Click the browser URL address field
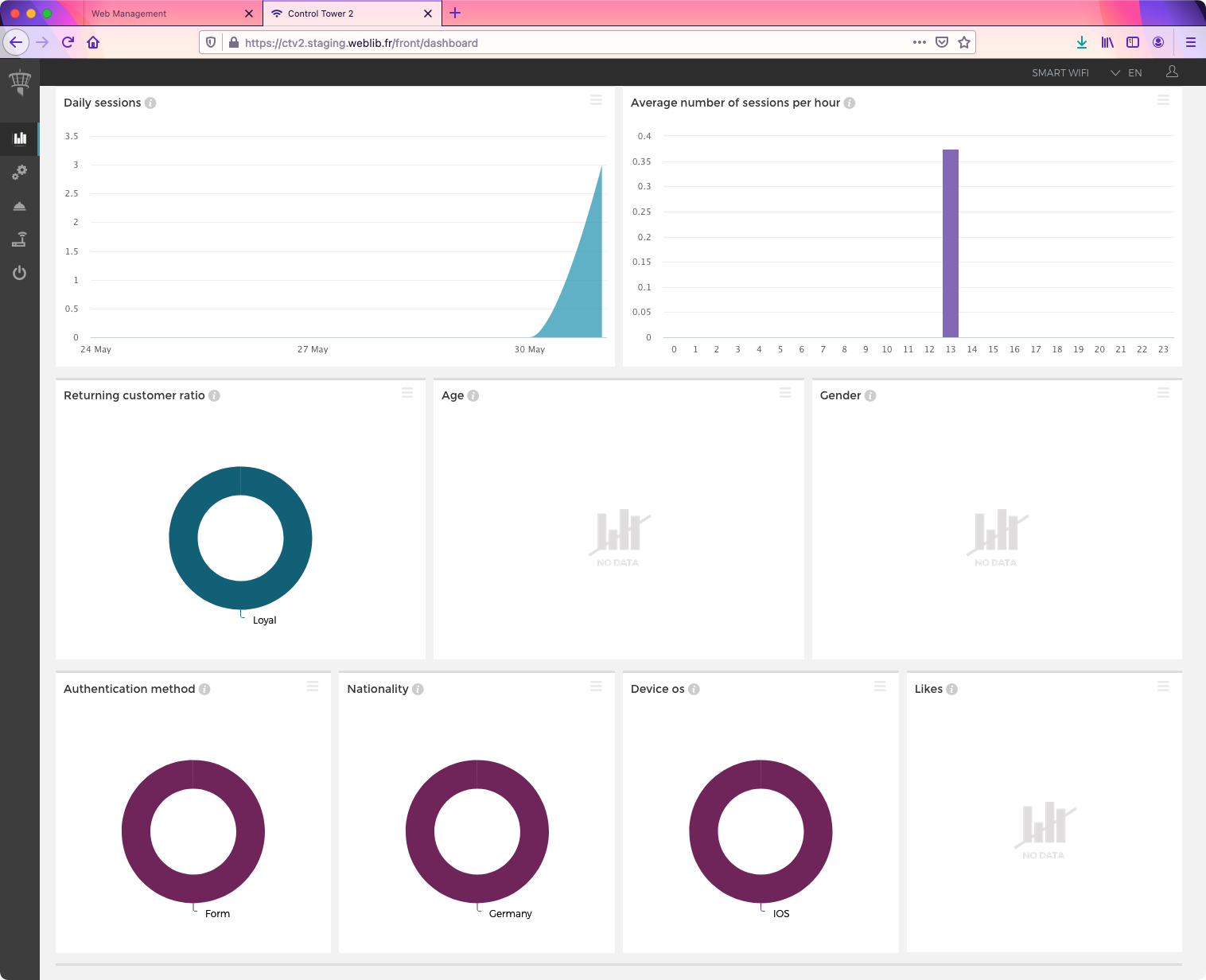Viewport: 1206px width, 980px height. pyautogui.click(x=557, y=43)
